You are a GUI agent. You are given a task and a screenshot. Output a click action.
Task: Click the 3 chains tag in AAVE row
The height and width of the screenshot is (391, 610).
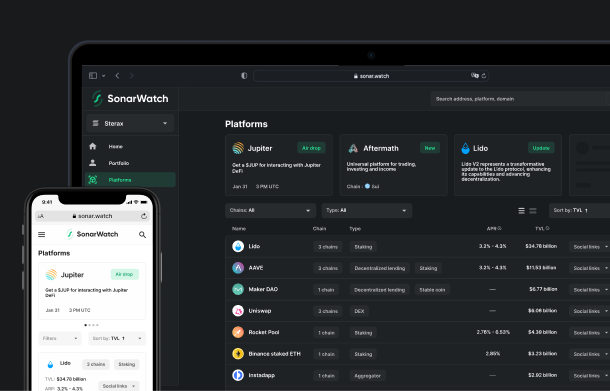(328, 268)
